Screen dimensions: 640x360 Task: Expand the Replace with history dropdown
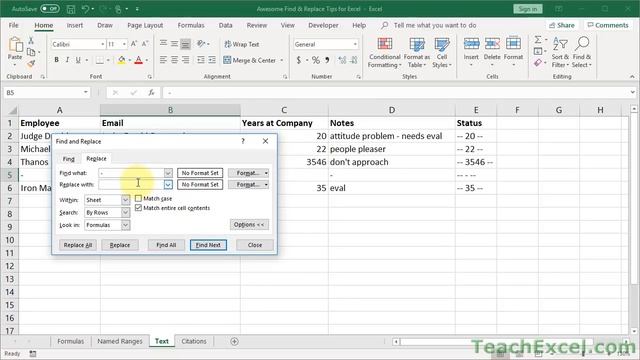168,184
